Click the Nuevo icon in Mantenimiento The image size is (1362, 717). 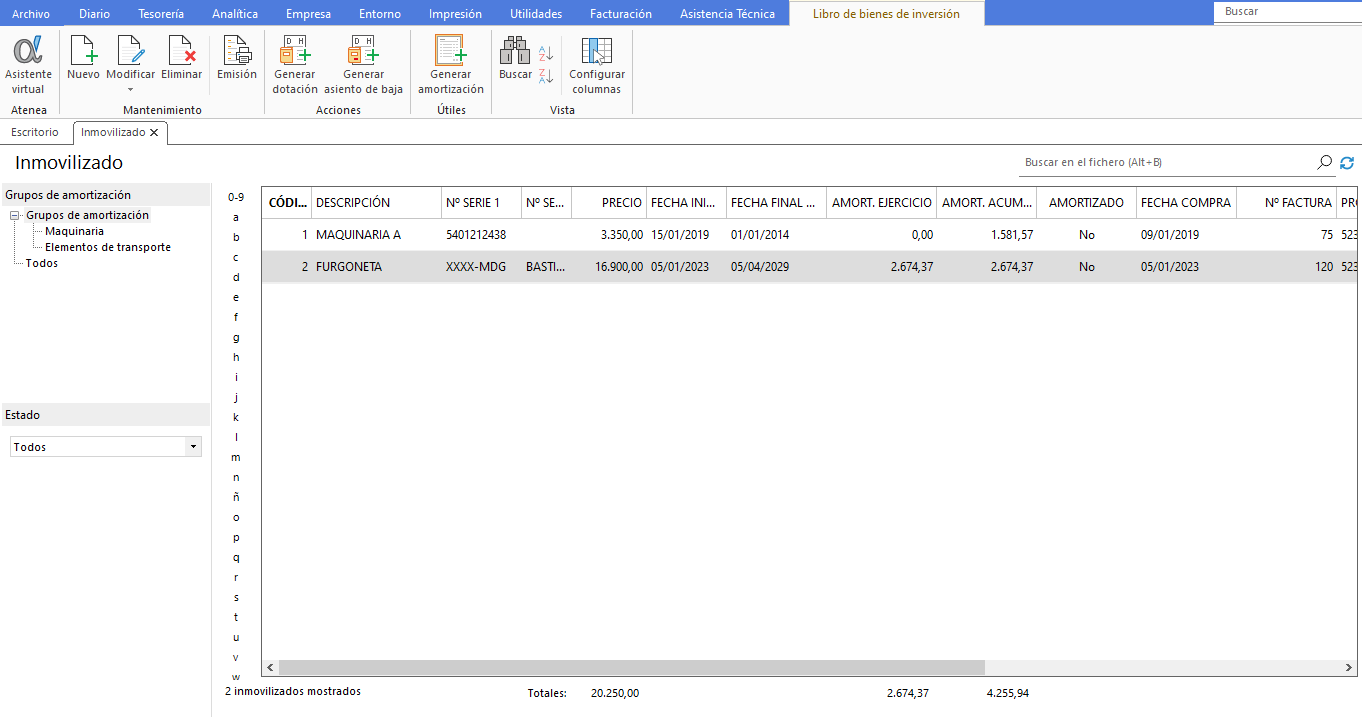coord(83,50)
